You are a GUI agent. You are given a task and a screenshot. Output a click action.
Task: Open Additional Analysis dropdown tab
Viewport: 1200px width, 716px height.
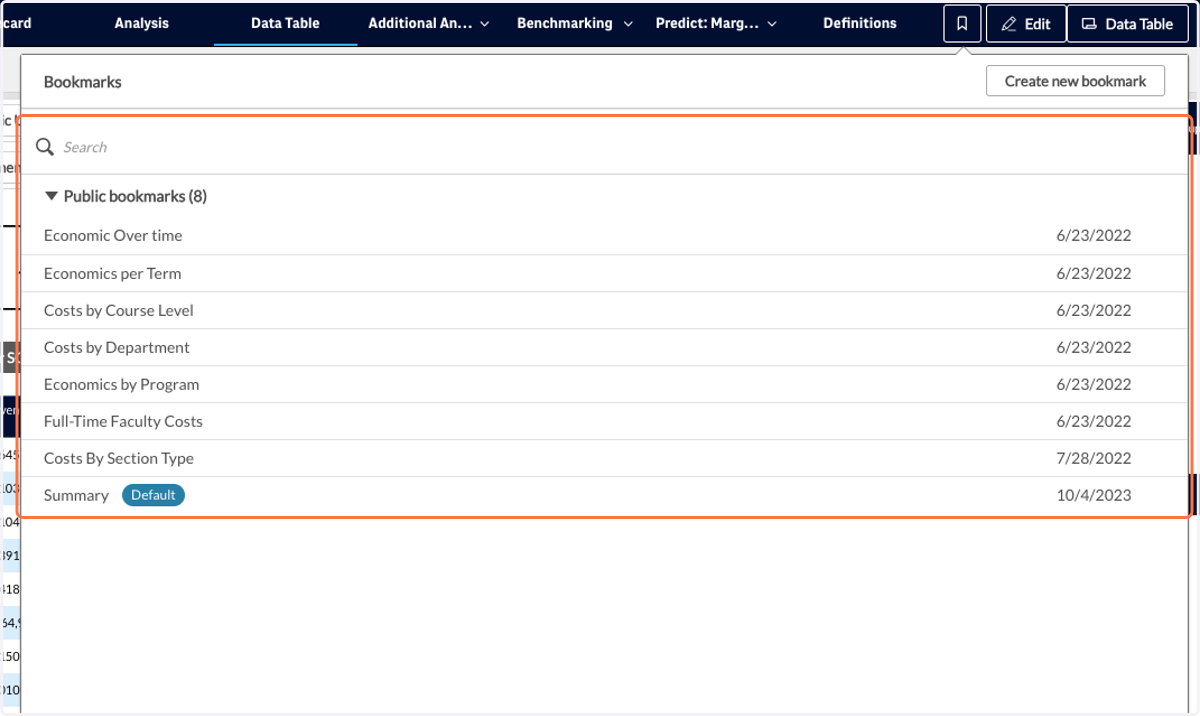click(429, 23)
